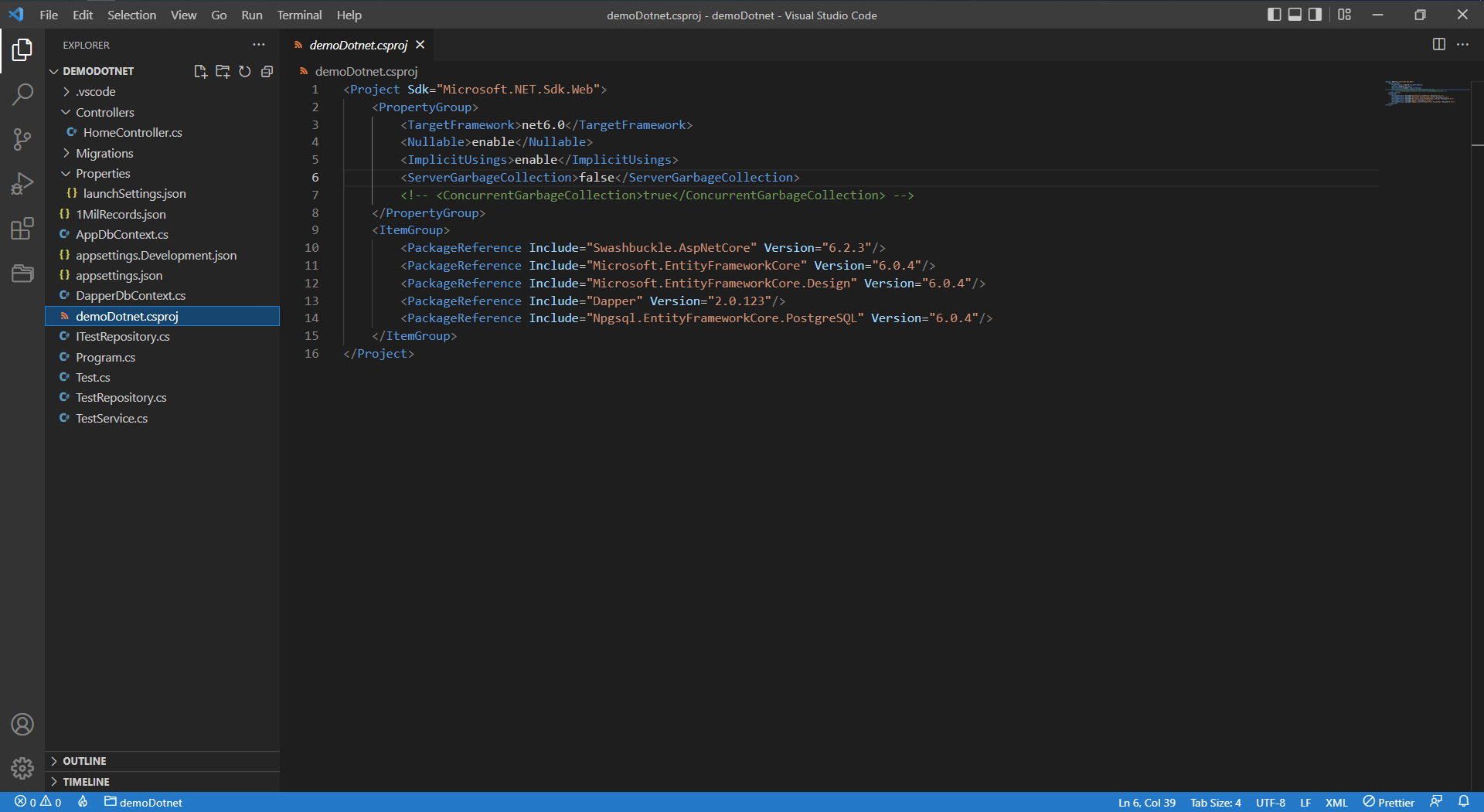This screenshot has height=812, width=1484.
Task: Click the UTF-8 encoding in status bar
Action: point(1270,803)
